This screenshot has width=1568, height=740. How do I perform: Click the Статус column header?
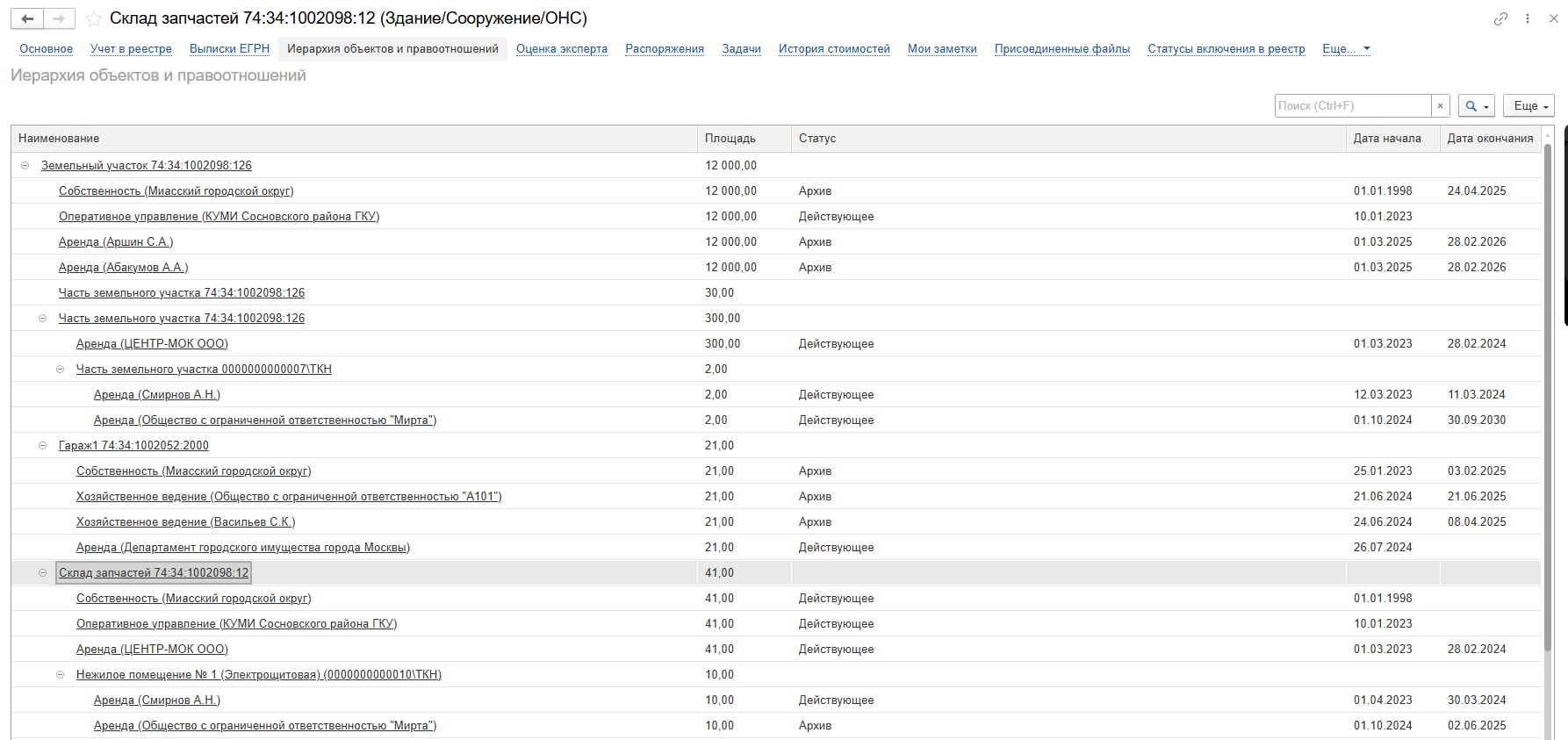(x=1068, y=139)
